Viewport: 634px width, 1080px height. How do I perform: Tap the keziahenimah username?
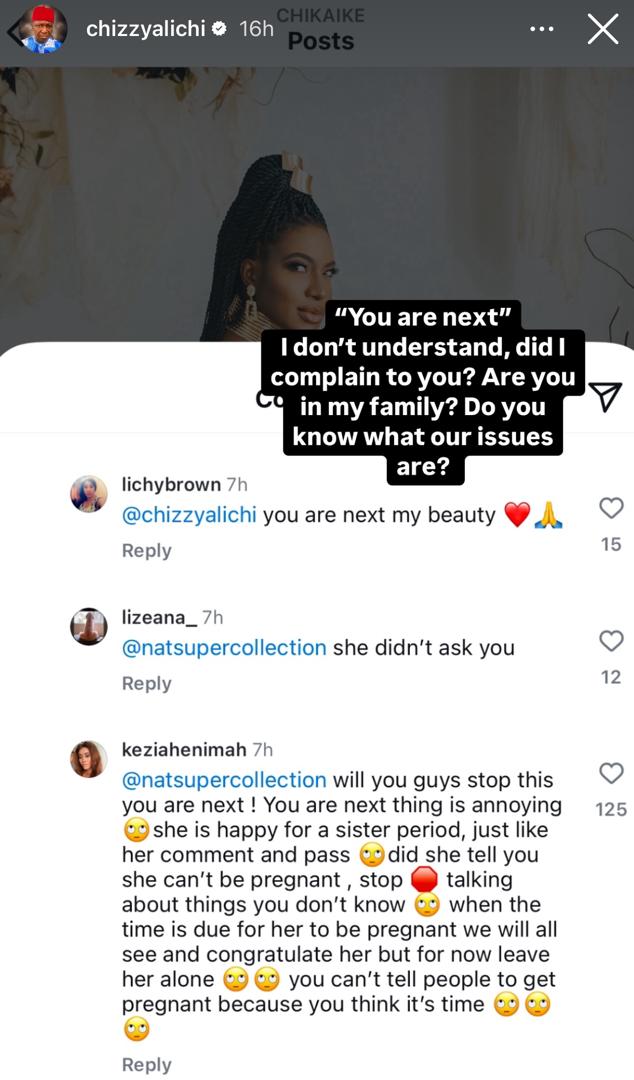click(184, 749)
